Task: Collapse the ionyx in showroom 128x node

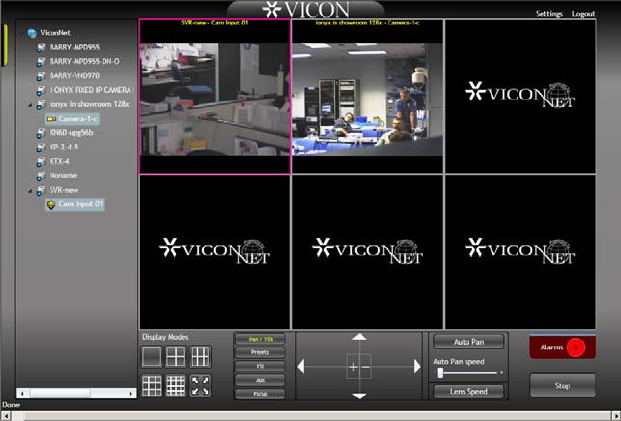Action: (30, 105)
